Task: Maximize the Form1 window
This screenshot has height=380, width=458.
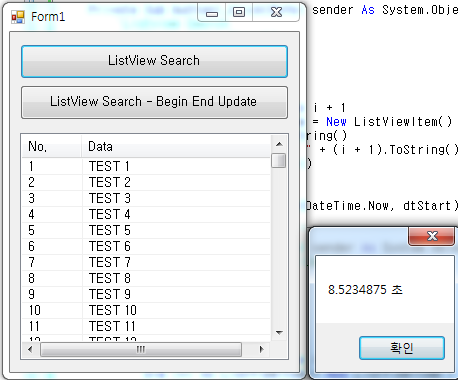Action: pos(239,13)
